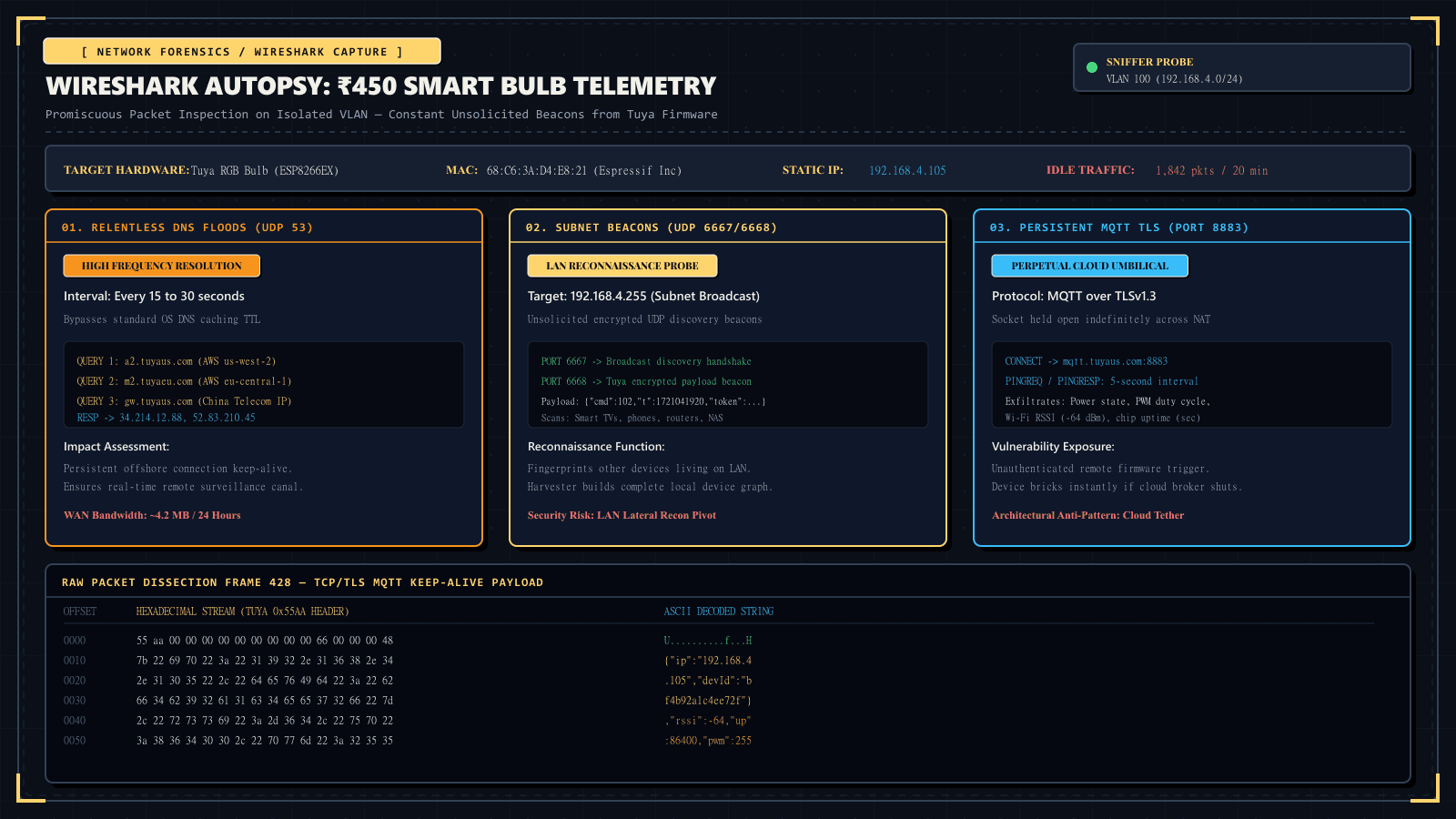Click the Vulnerability Exposure heading

pos(1053,447)
